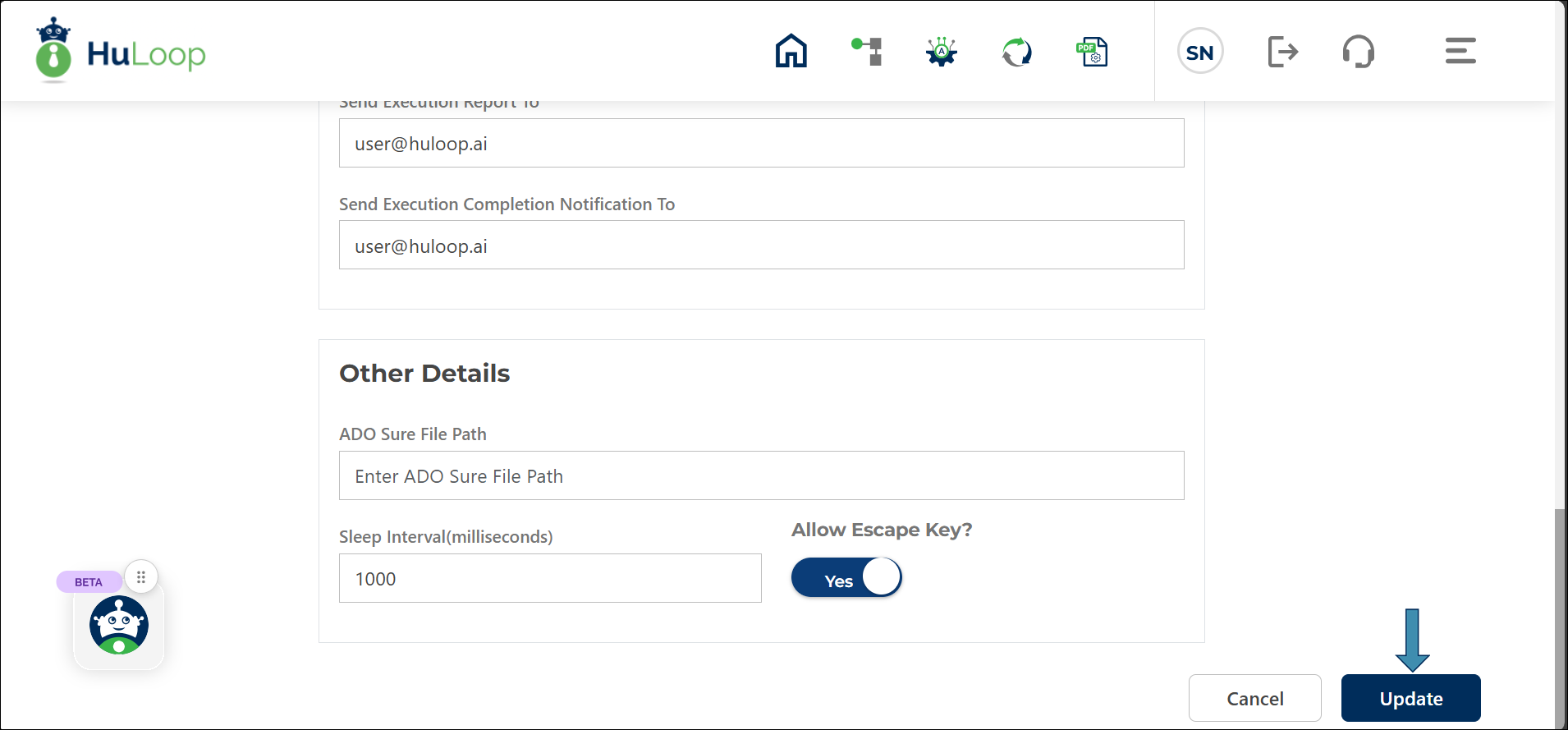The height and width of the screenshot is (730, 1568).
Task: Click the Sleep Interval milliseconds field
Action: point(549,578)
